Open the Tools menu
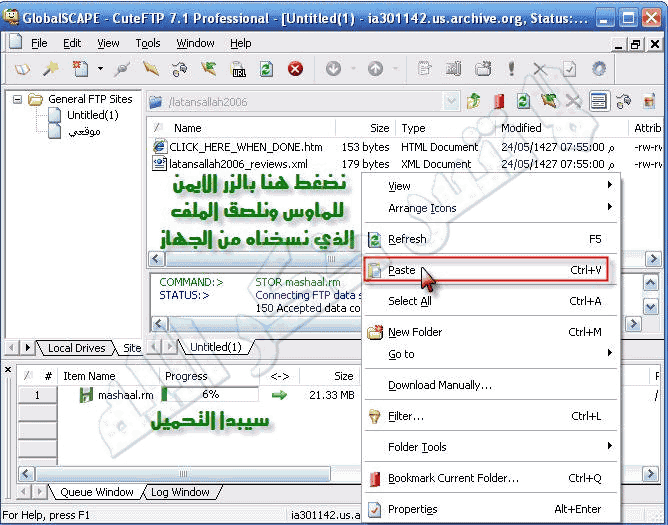Viewport: 668px width, 525px height. [148, 43]
